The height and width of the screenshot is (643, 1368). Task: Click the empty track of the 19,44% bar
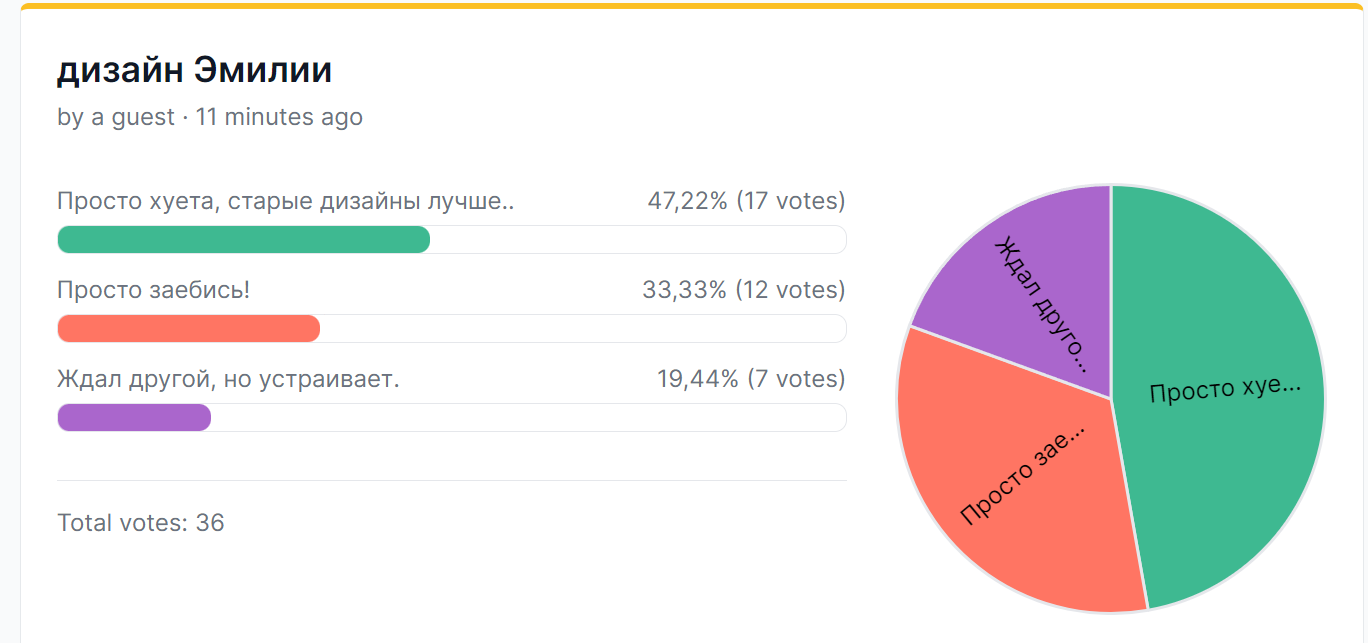click(x=528, y=418)
